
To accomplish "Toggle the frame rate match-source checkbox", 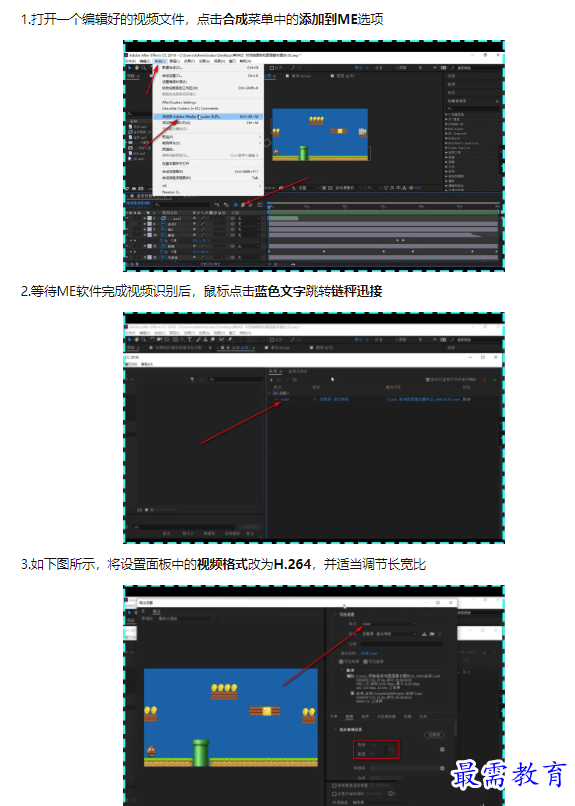I will (442, 768).
